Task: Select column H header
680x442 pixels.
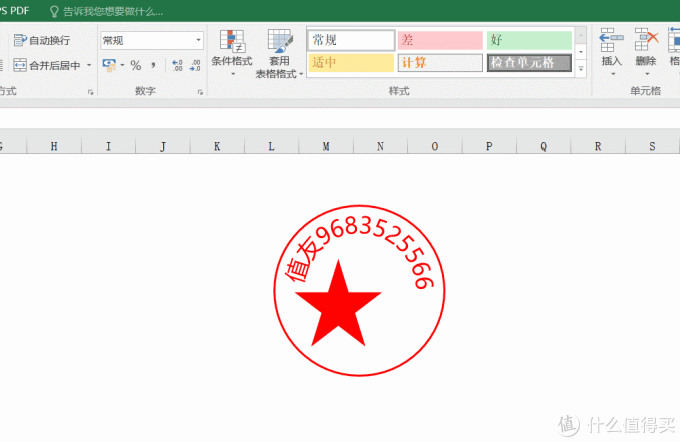Action: pyautogui.click(x=54, y=146)
